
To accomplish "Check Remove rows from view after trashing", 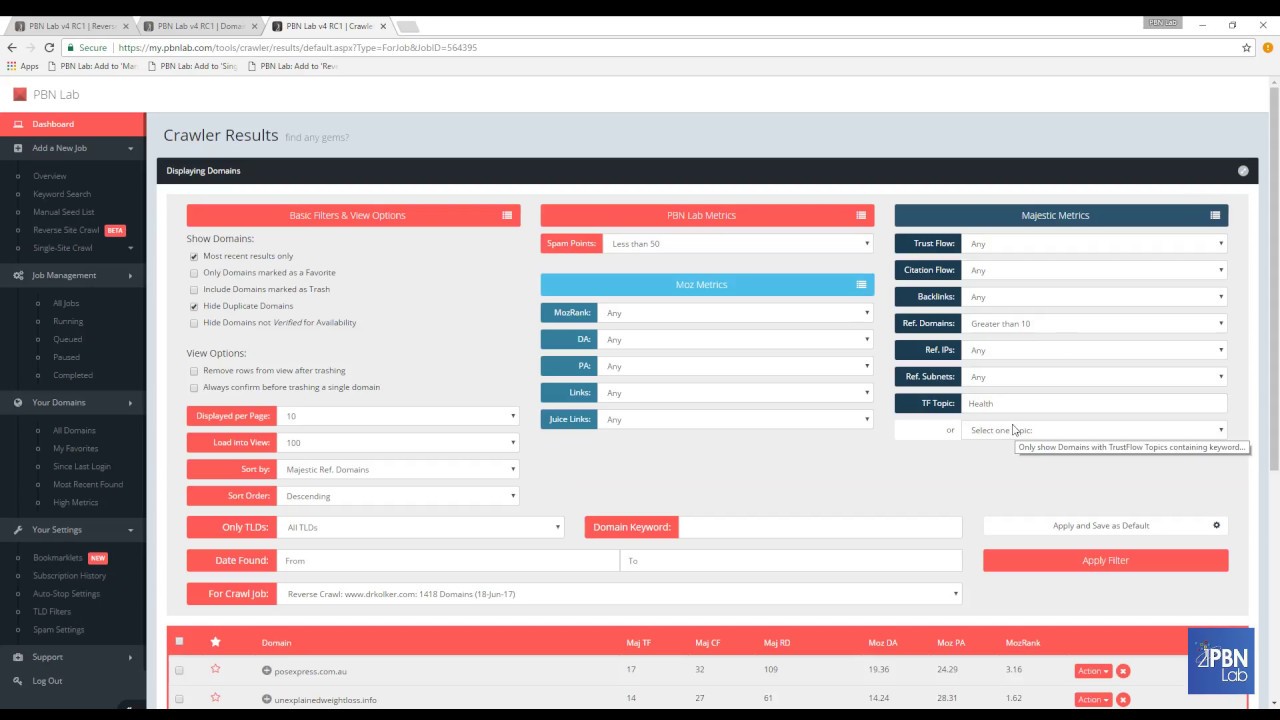I will point(194,371).
